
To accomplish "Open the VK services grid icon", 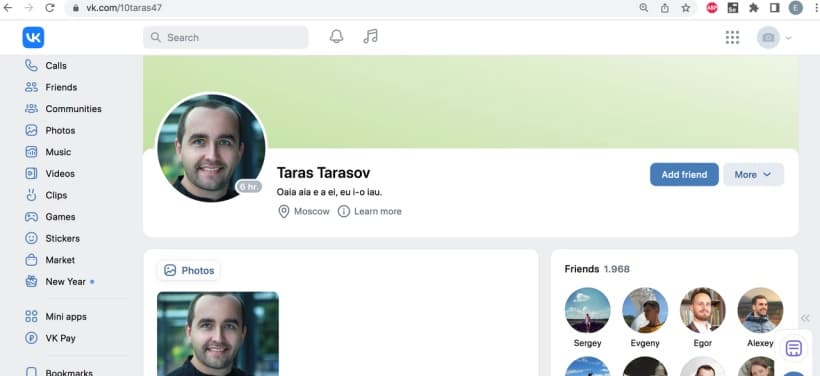I will click(x=732, y=38).
